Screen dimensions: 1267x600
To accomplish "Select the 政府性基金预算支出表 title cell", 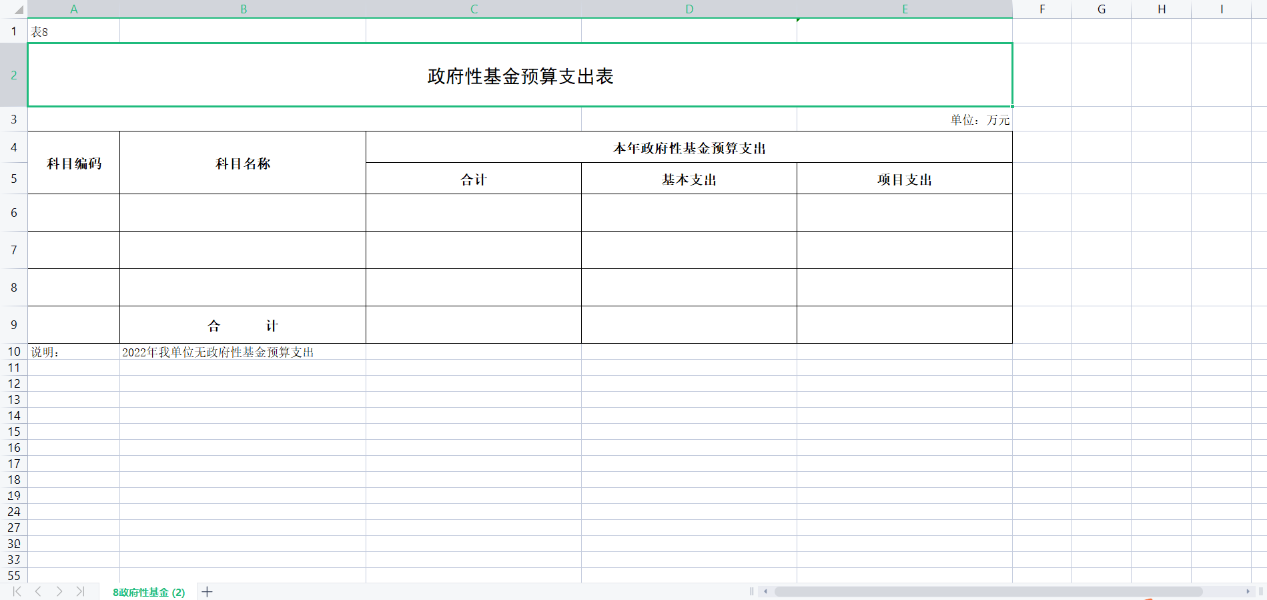I will tap(520, 74).
